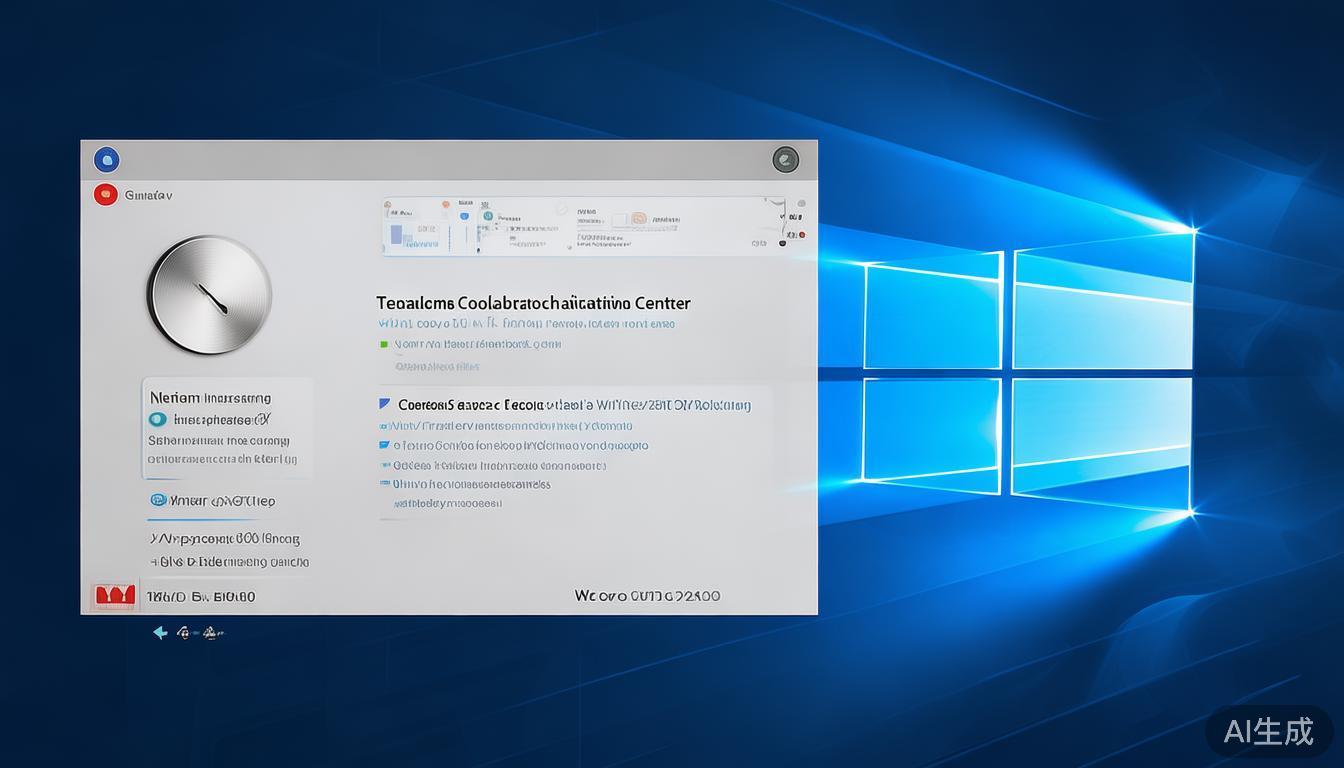1344x768 pixels.
Task: Click the silver round dial knob
Action: click(209, 294)
